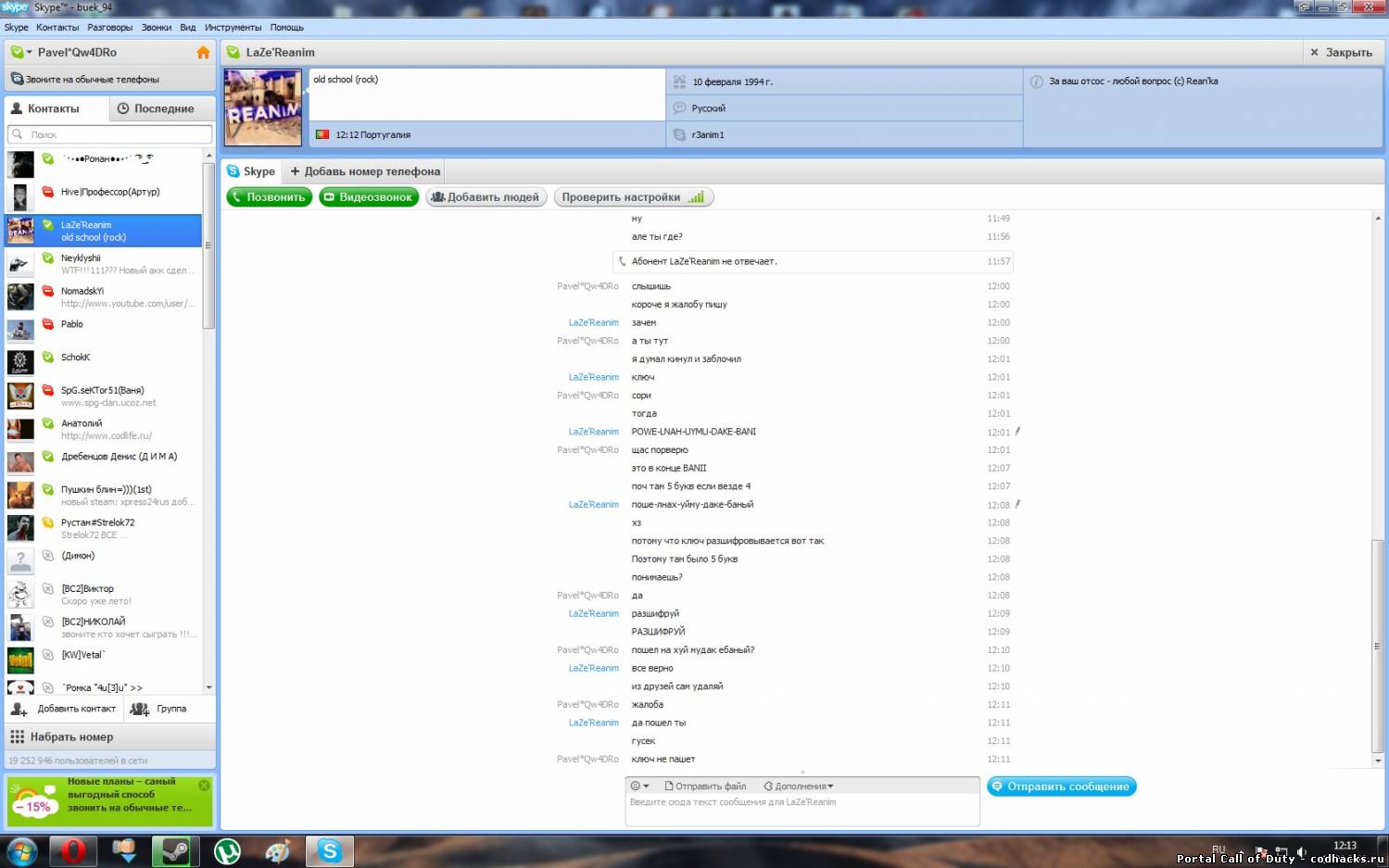
Task: Open the status dropdown beside Pavel*Qw4DRo
Action: pyautogui.click(x=21, y=53)
